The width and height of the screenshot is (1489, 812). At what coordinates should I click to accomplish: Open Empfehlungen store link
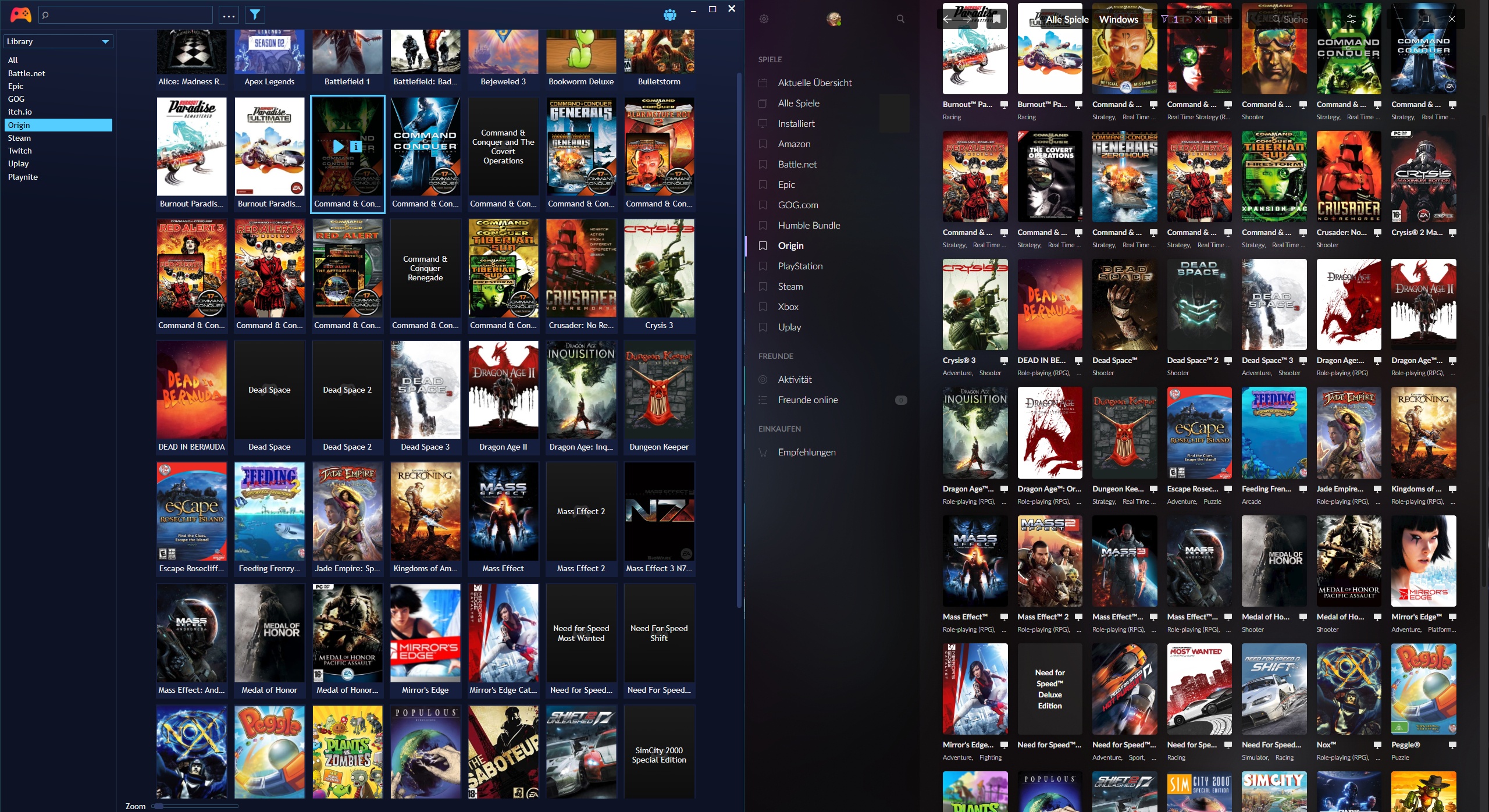(x=806, y=452)
